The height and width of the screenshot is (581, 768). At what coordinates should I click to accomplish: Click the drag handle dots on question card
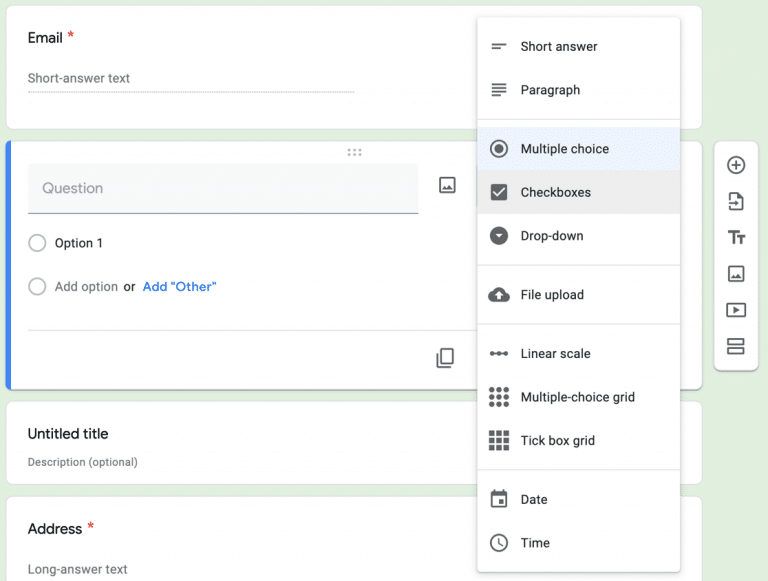pyautogui.click(x=355, y=152)
